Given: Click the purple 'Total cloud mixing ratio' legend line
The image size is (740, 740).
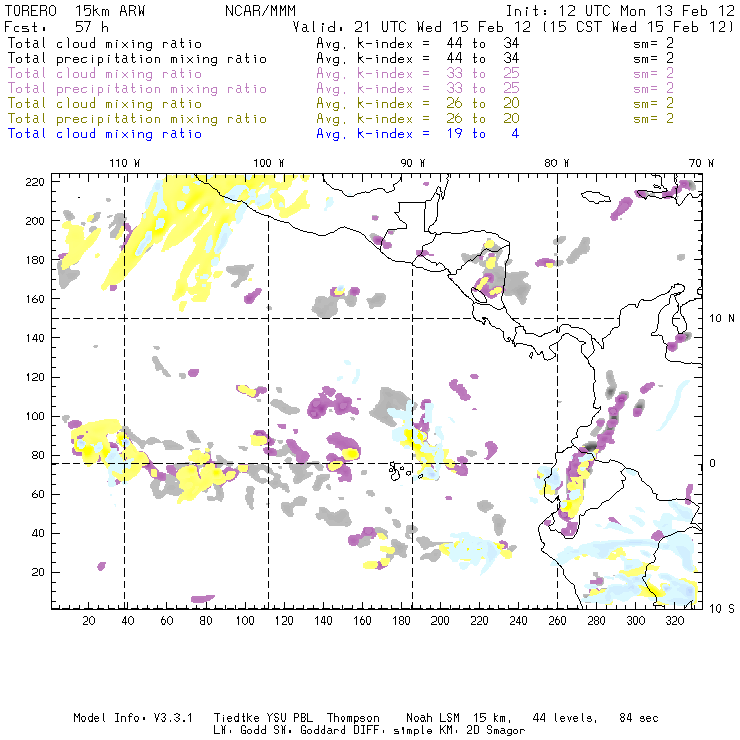Looking at the screenshot, I should 105,74.
